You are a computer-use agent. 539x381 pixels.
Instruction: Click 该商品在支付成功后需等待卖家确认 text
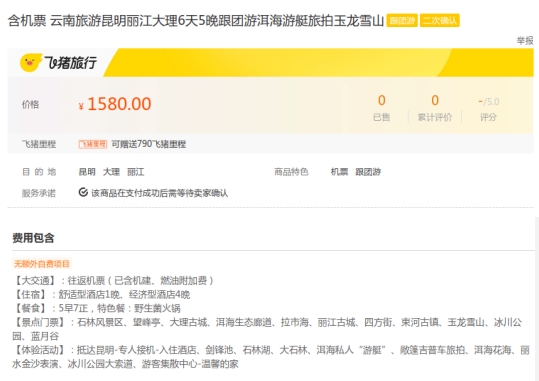[160, 193]
